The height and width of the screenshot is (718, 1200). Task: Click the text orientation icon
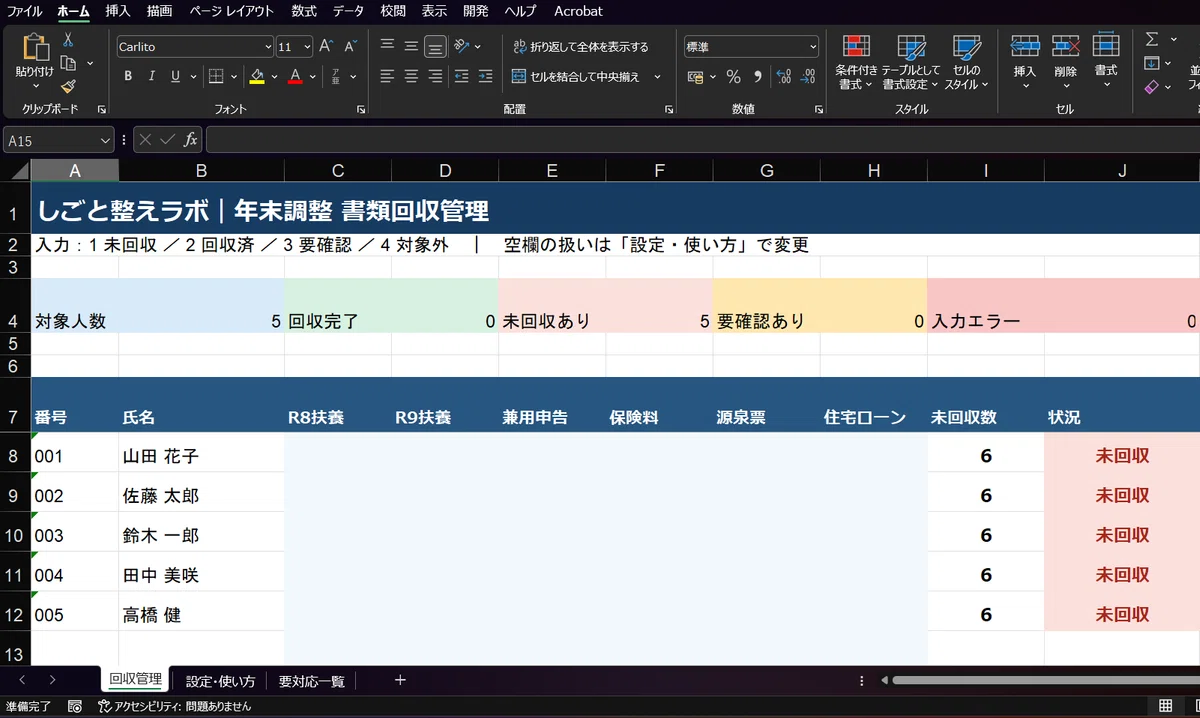pos(462,46)
